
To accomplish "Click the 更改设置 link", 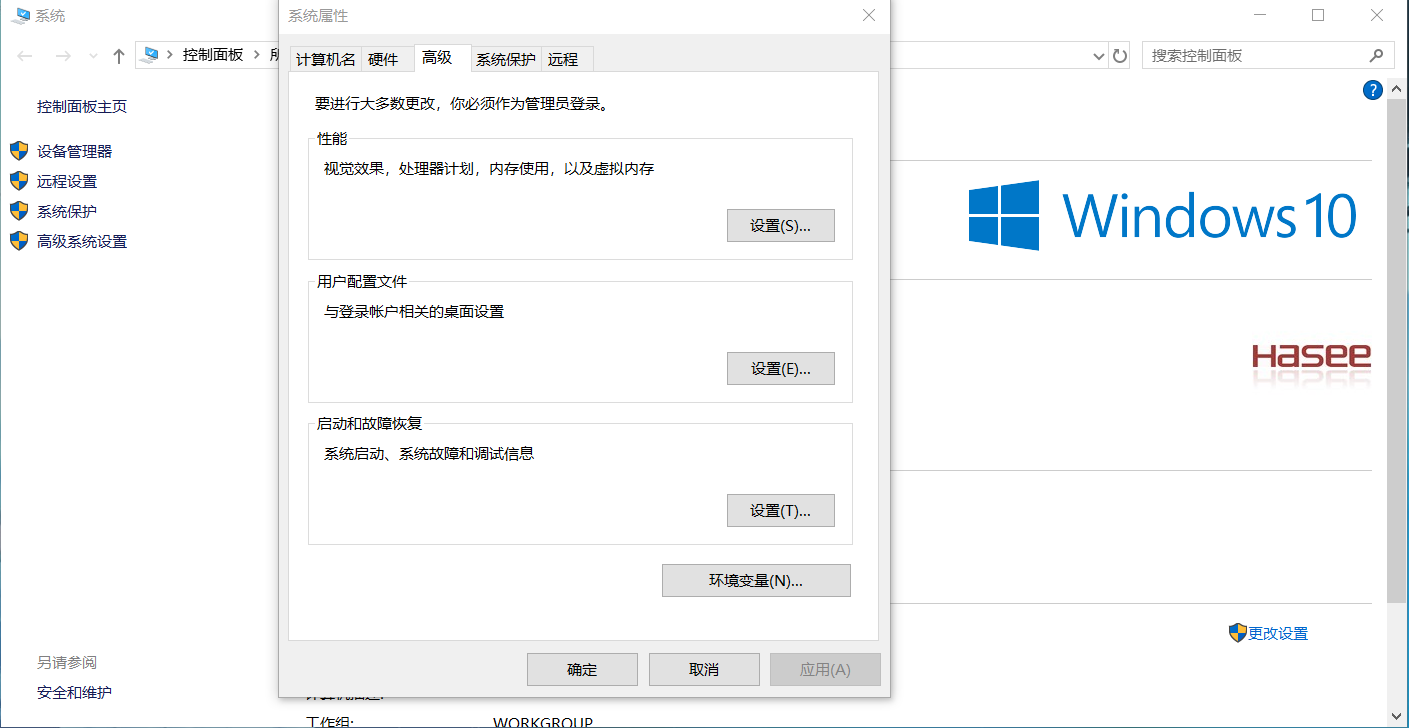I will click(x=1278, y=633).
